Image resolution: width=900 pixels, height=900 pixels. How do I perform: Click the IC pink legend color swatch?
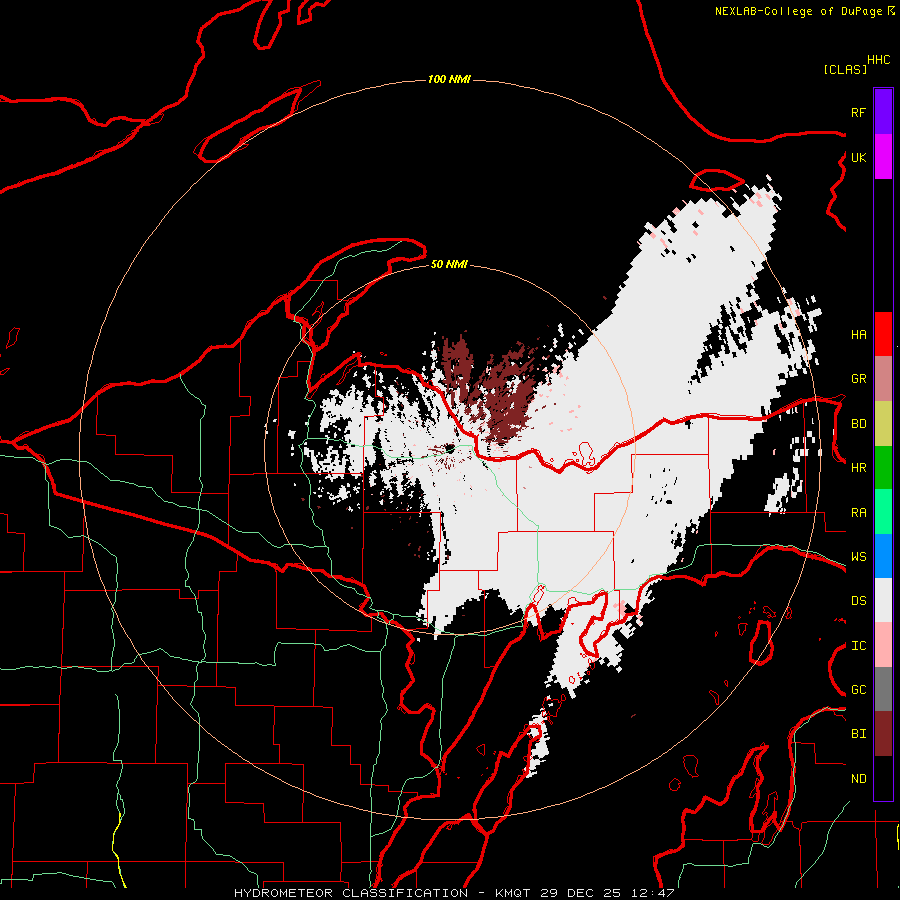coord(883,645)
